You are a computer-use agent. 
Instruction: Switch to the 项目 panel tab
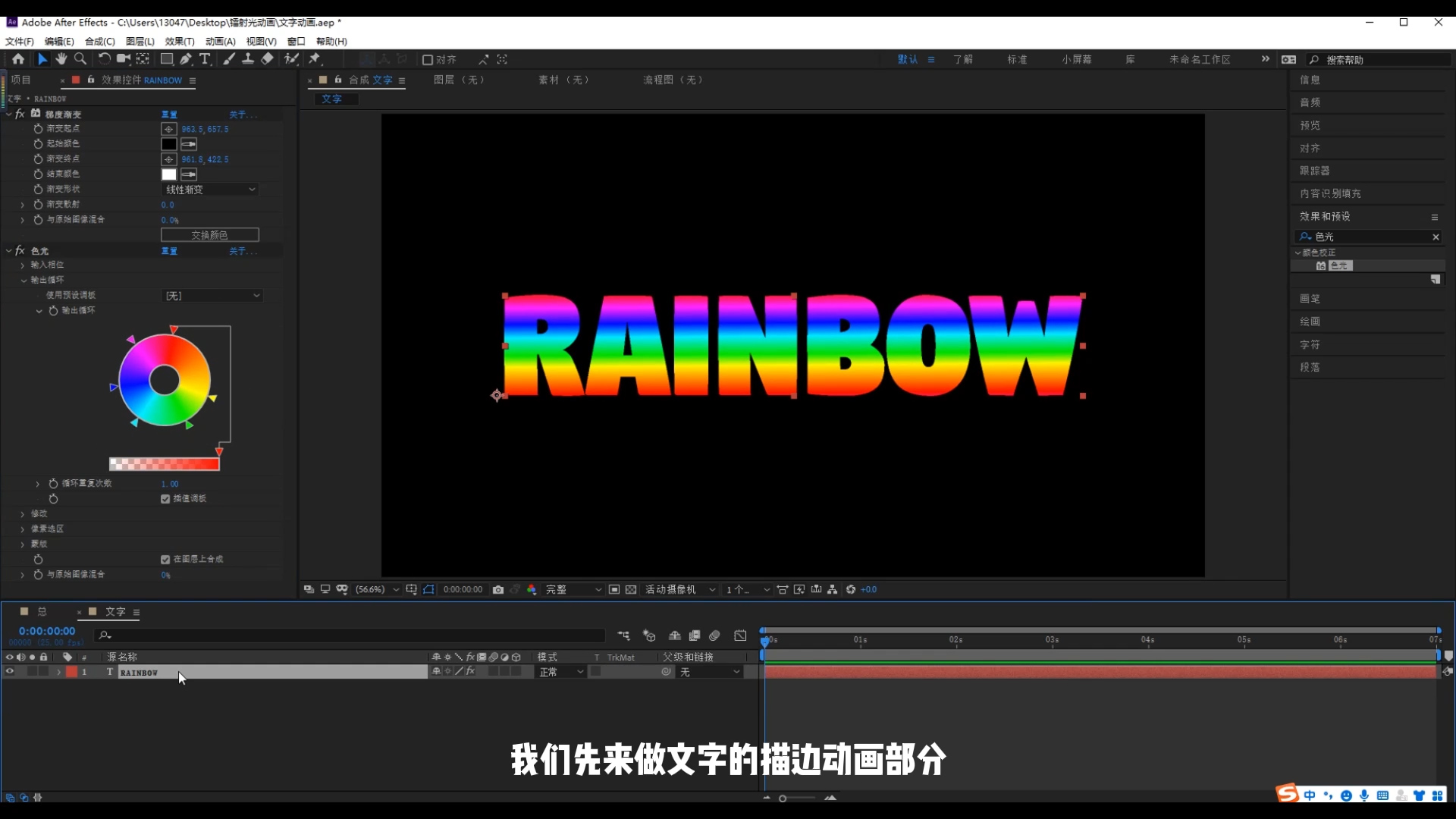(x=20, y=79)
